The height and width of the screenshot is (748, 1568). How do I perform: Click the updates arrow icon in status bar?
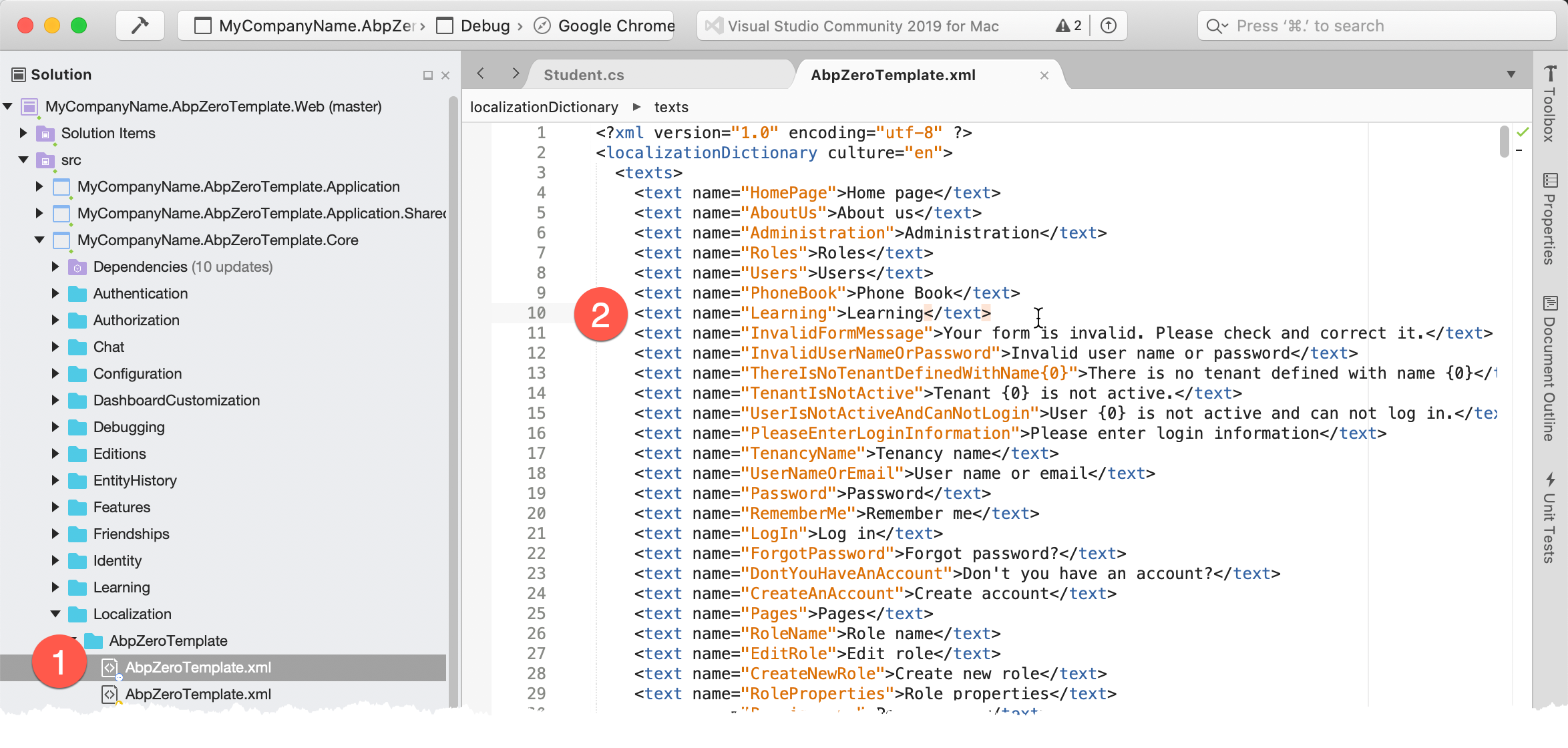(1108, 26)
